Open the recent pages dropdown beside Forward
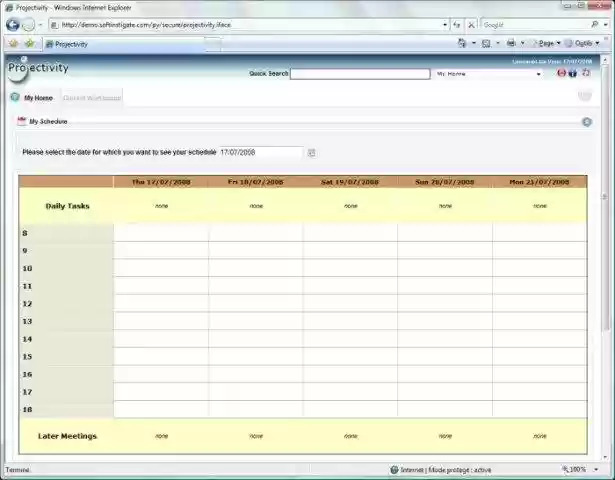Viewport: 615px width, 480px height. tap(40, 25)
